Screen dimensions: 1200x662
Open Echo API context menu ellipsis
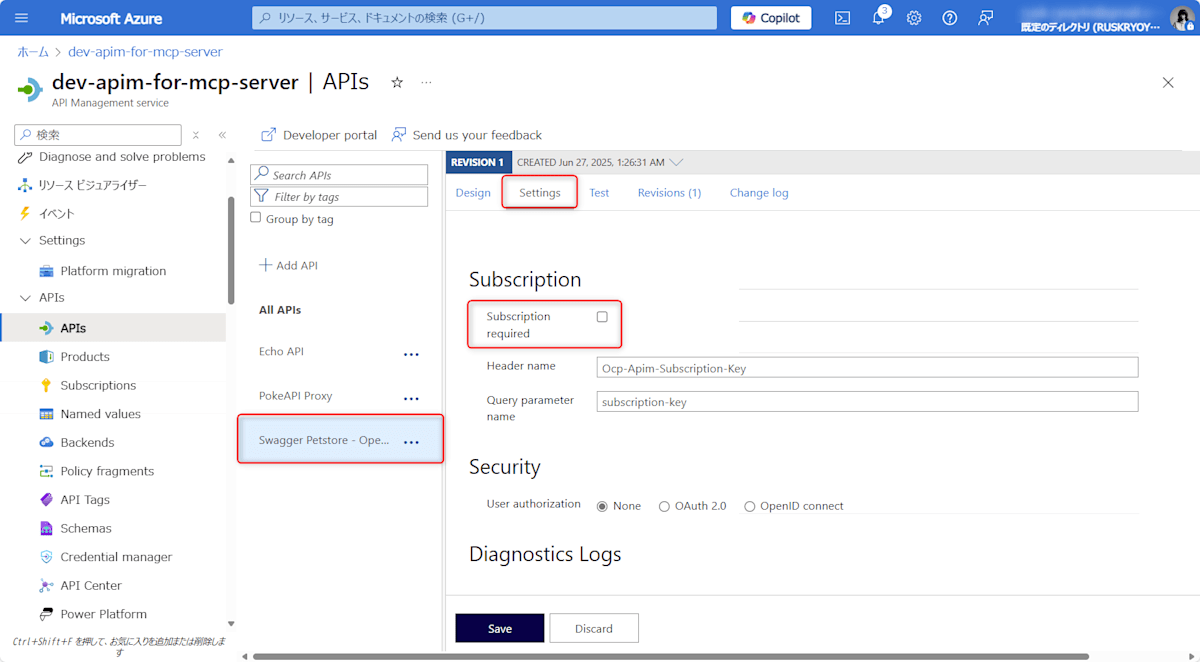click(411, 354)
